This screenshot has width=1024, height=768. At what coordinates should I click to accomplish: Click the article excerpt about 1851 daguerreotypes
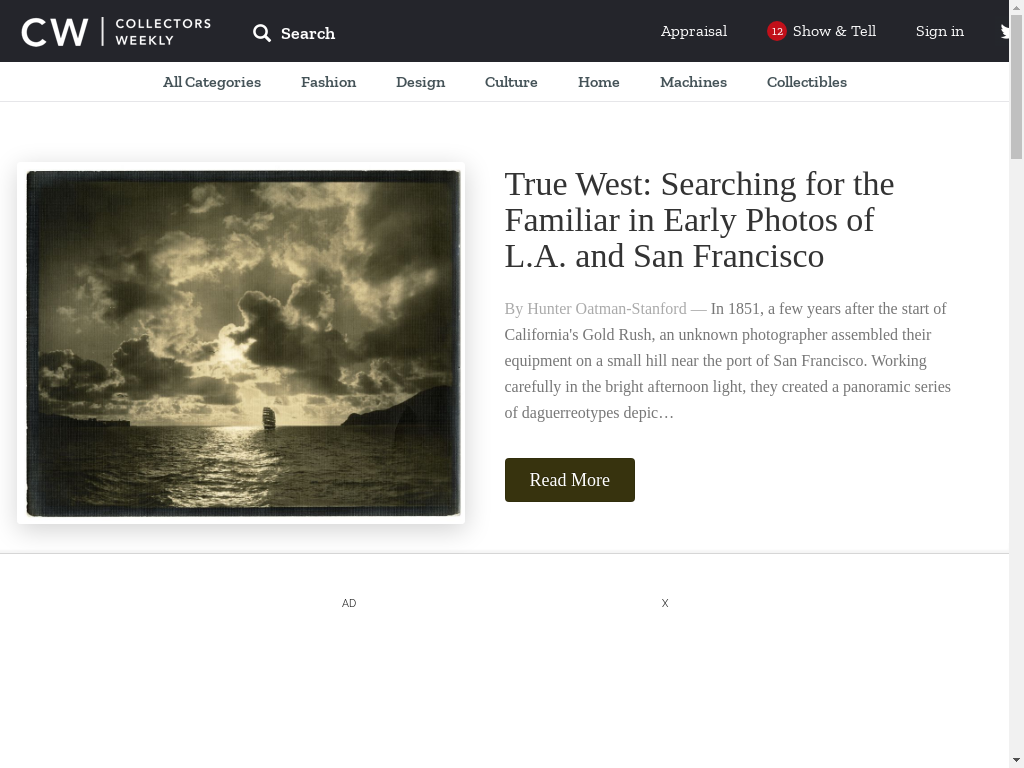pyautogui.click(x=728, y=360)
